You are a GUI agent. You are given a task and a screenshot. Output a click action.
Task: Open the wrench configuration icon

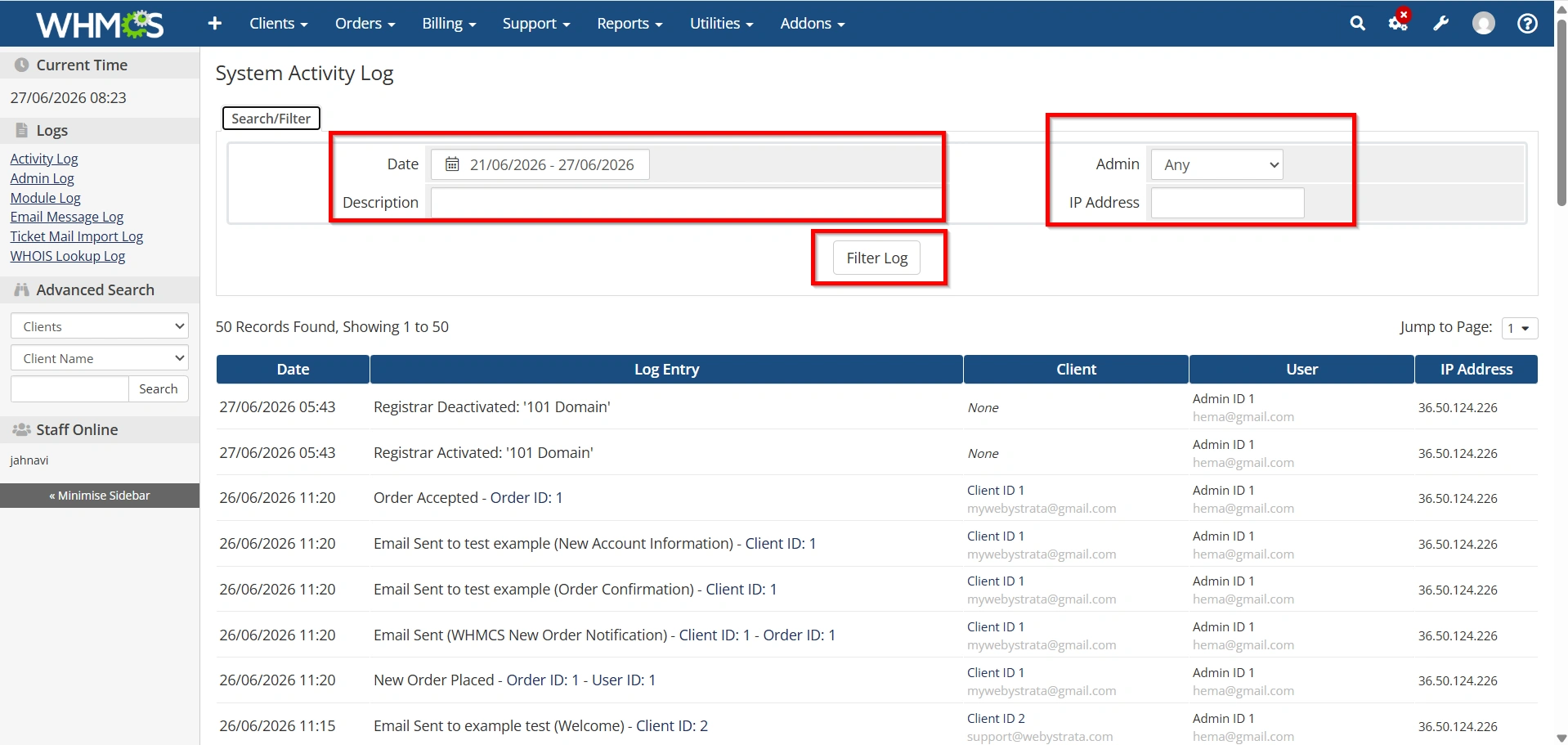pos(1441,24)
